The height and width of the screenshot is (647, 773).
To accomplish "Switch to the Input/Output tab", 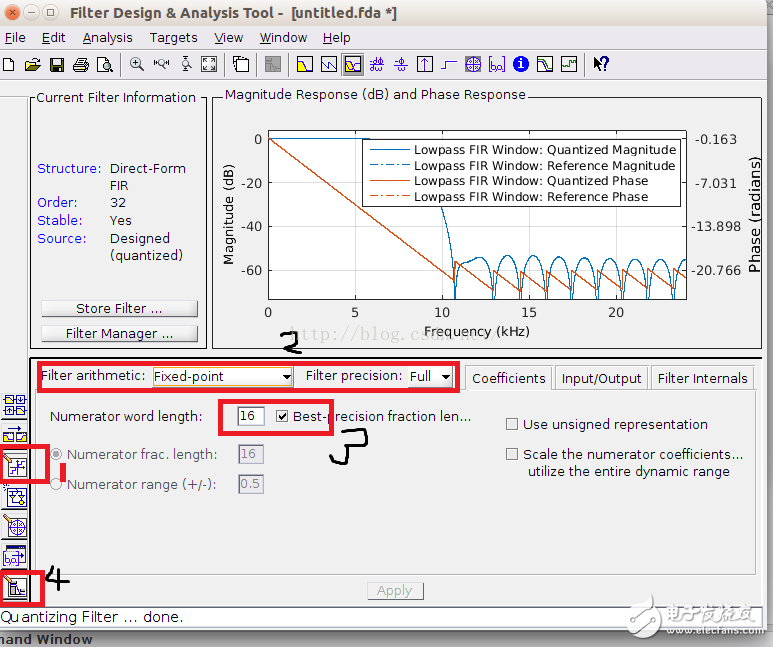I will coord(601,378).
